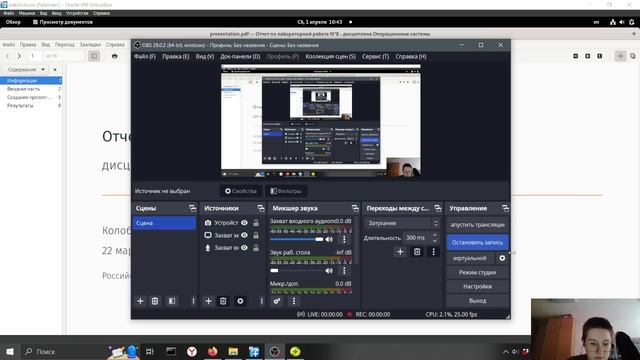Lock the screen capture source
Viewport: 640px width, 360px height.
tap(256, 235)
